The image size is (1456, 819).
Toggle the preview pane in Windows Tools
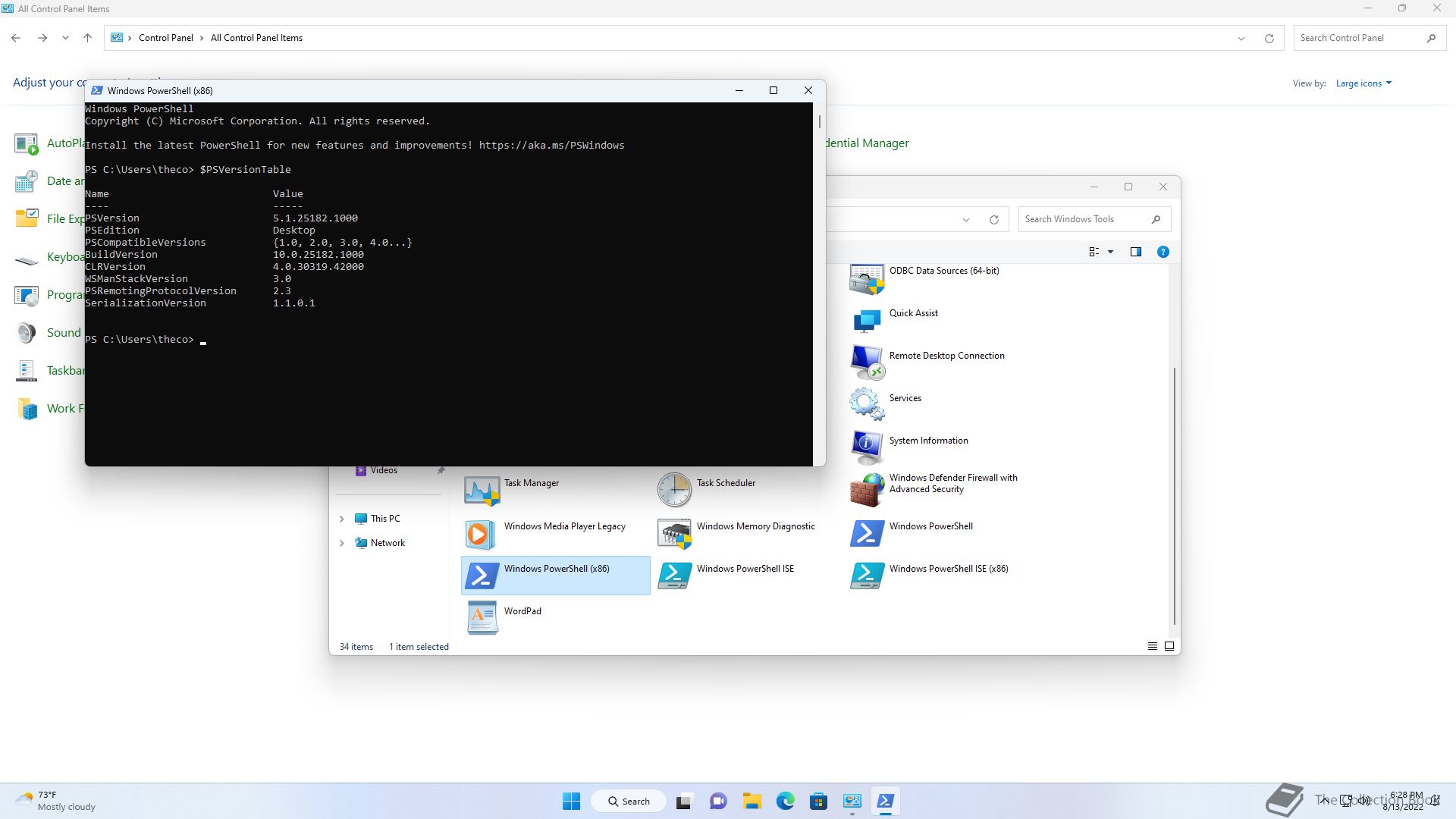[x=1135, y=252]
